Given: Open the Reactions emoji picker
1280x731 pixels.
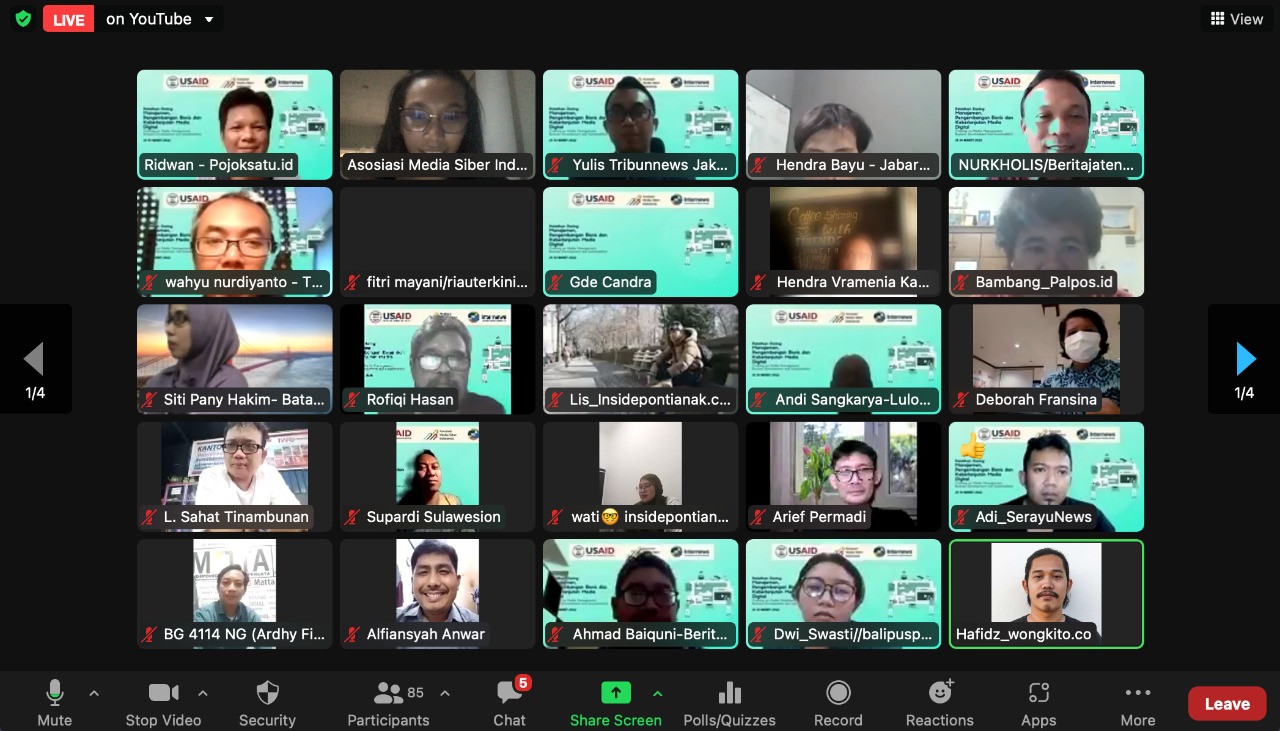Looking at the screenshot, I should coord(939,703).
